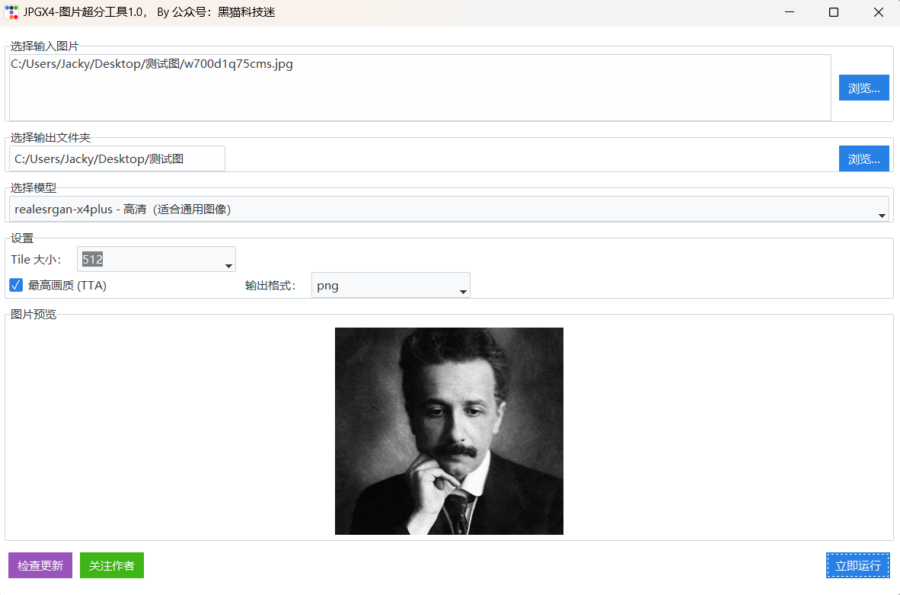Open the realesrgan-x4plus model dropdown
This screenshot has width=900, height=595.
(x=449, y=209)
